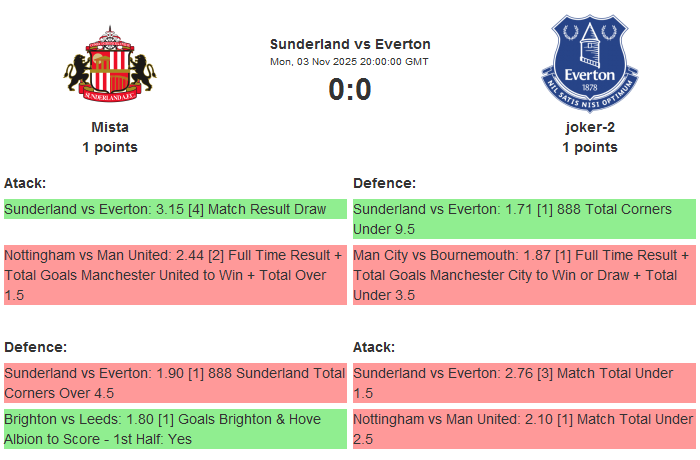Click the Manchester City Win or Draw bet
This screenshot has width=700, height=460.
pos(524,275)
